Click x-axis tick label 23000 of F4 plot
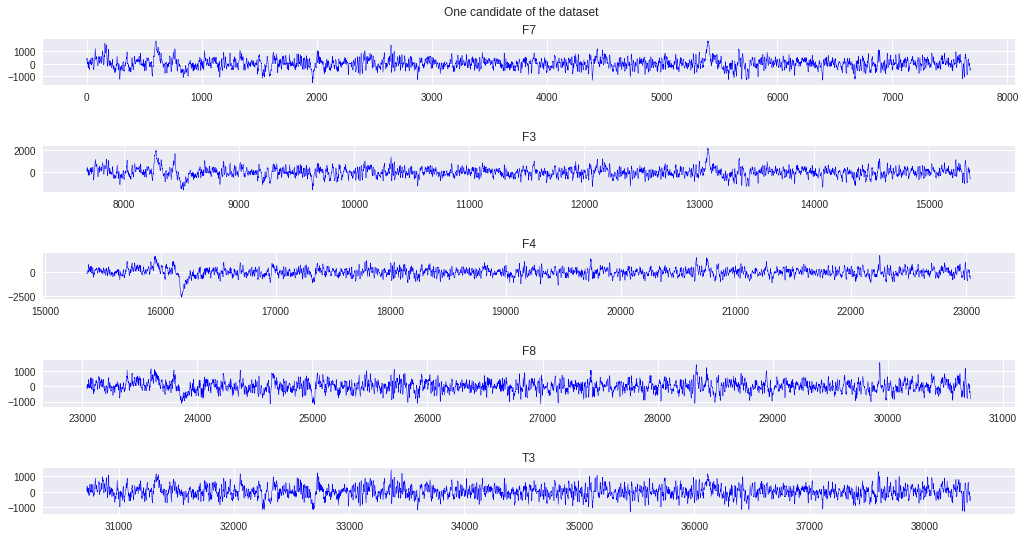The width and height of the screenshot is (1025, 538). click(x=966, y=311)
